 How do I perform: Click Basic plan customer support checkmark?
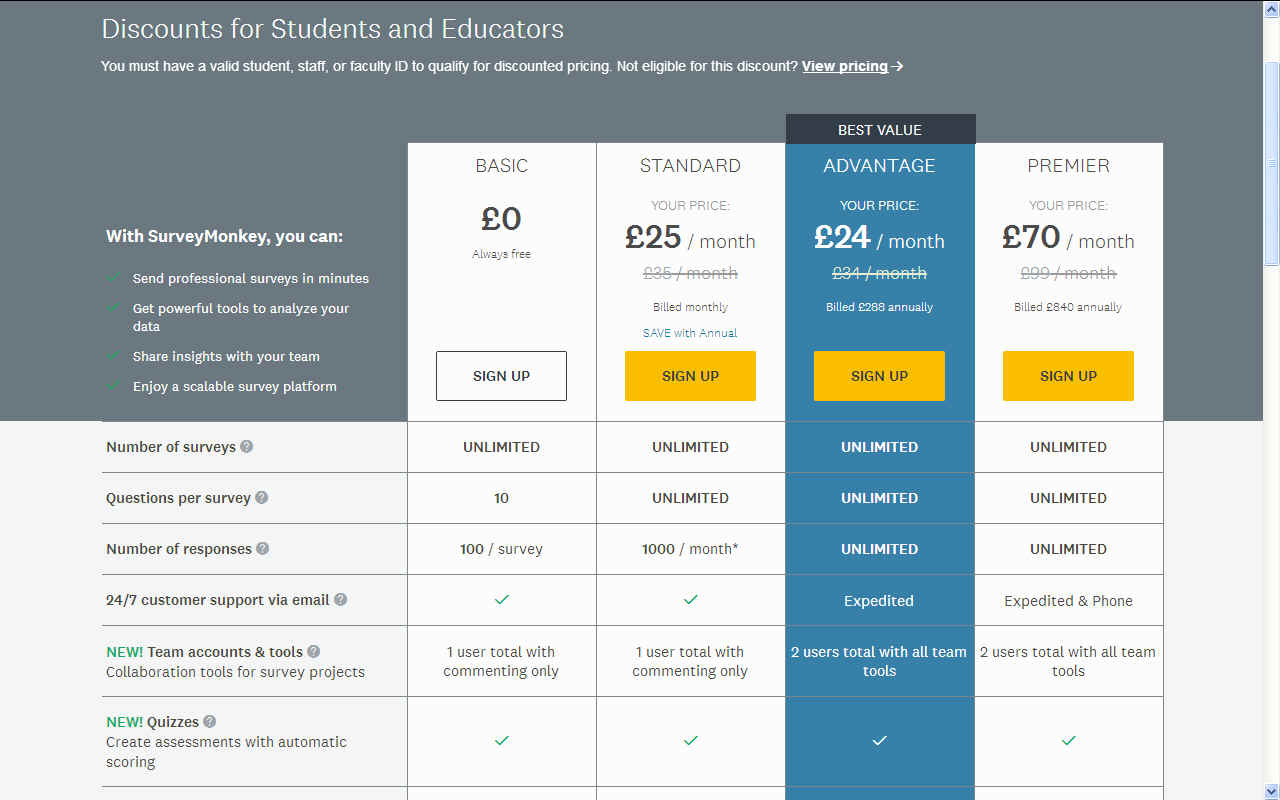pyautogui.click(x=502, y=599)
